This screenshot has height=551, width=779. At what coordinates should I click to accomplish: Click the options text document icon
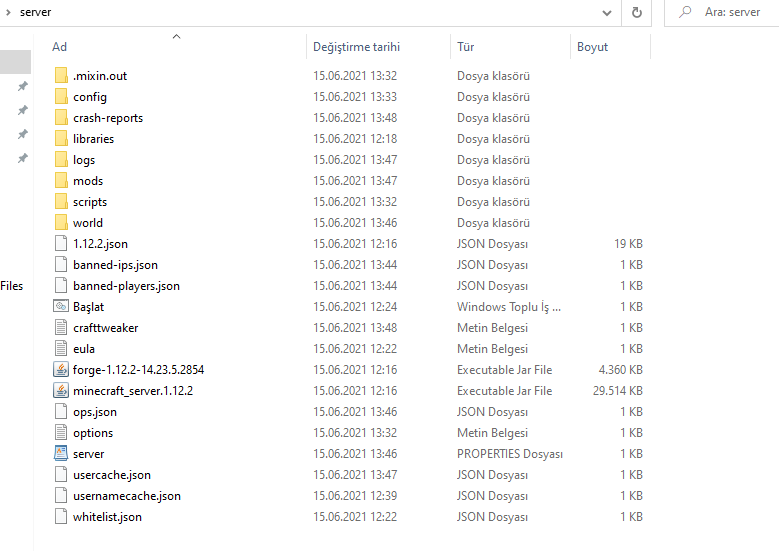[x=61, y=432]
